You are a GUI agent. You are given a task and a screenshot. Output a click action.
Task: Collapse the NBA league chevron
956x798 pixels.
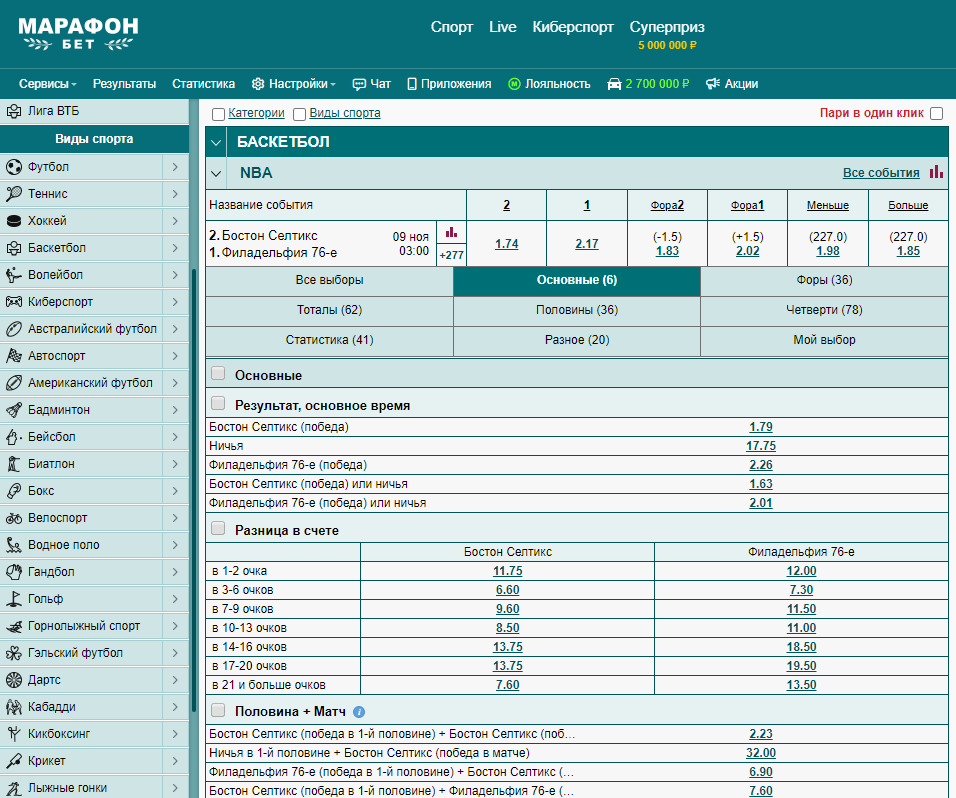(x=216, y=174)
